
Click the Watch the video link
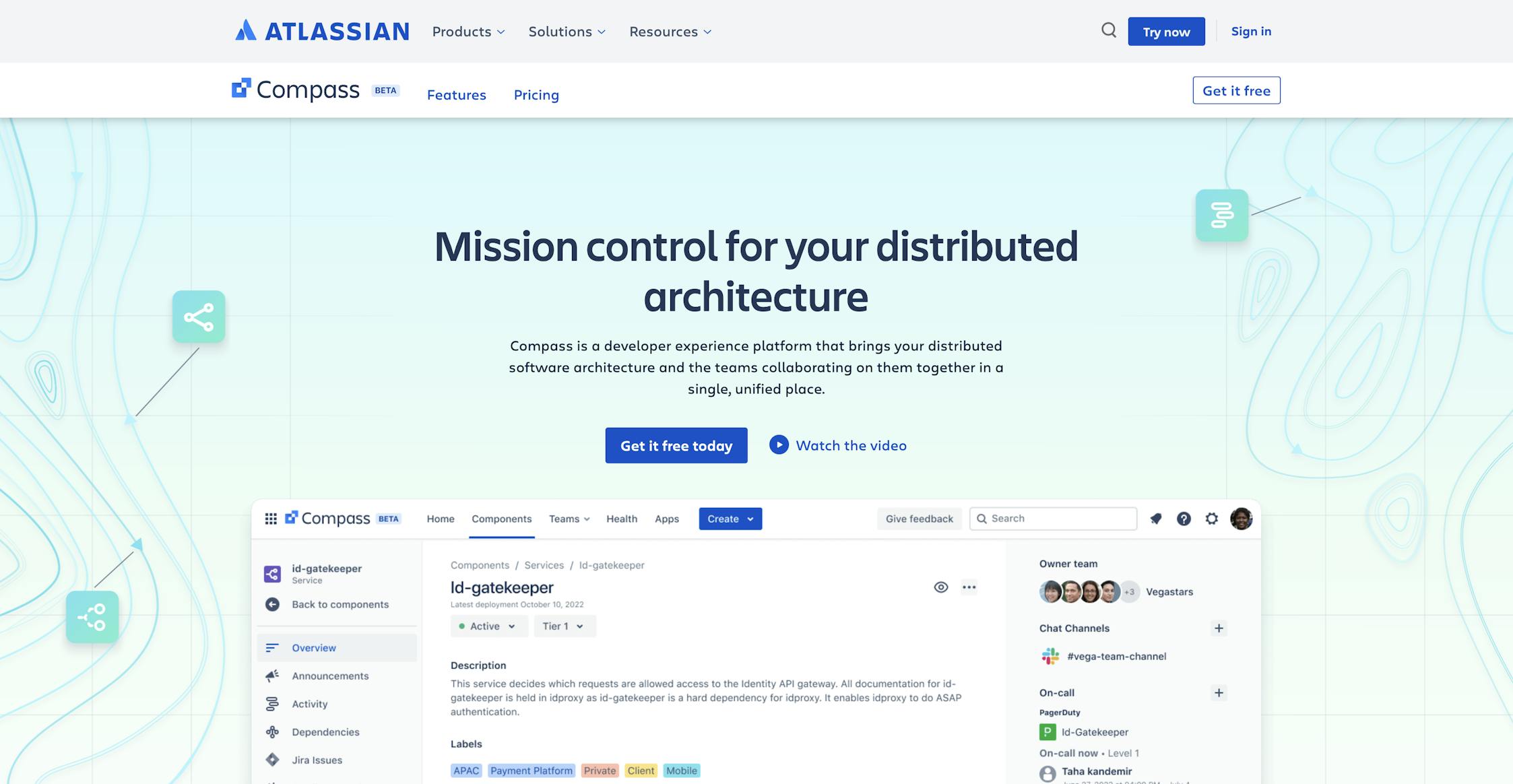click(851, 445)
